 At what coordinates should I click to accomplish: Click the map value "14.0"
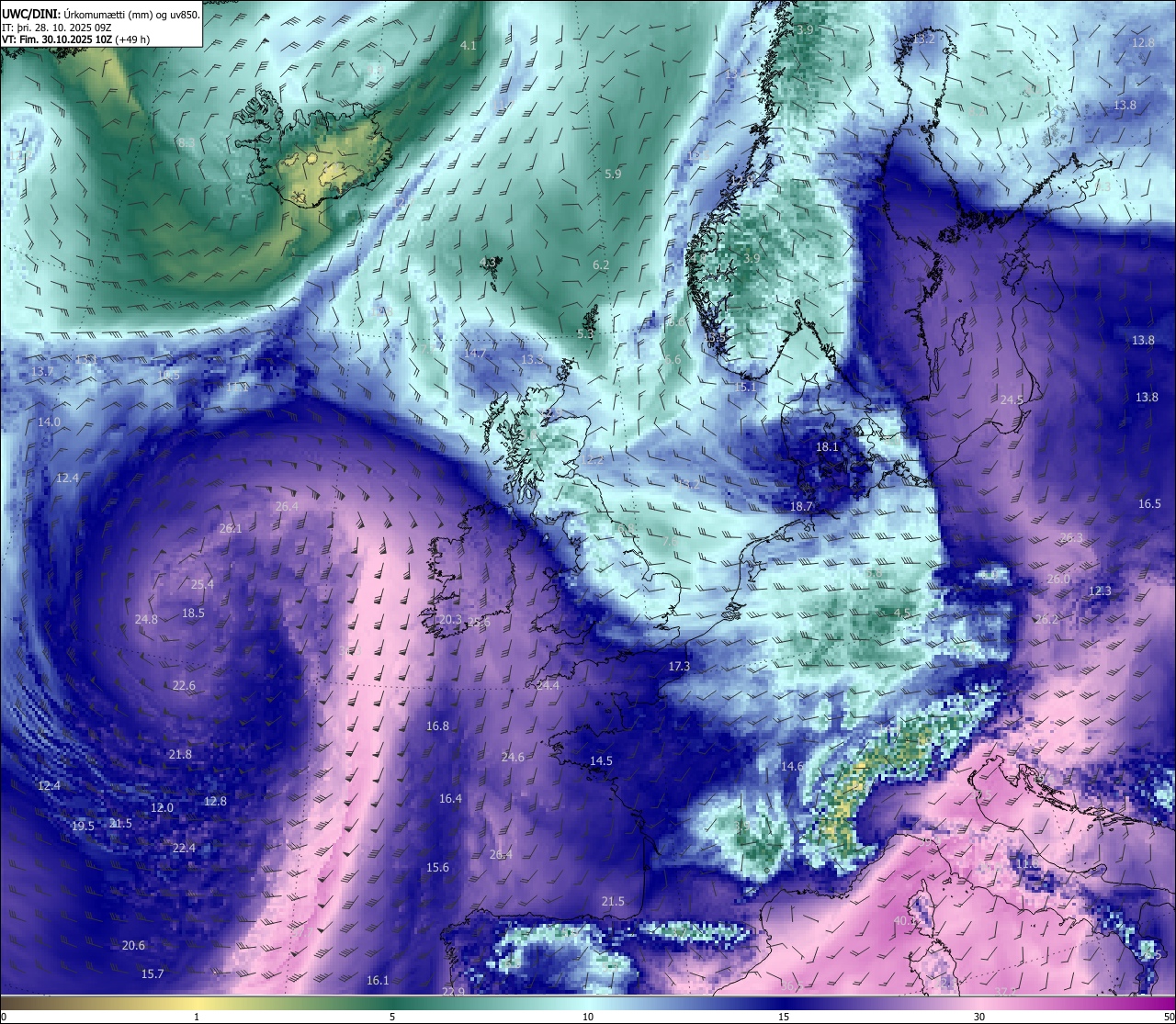(x=49, y=422)
